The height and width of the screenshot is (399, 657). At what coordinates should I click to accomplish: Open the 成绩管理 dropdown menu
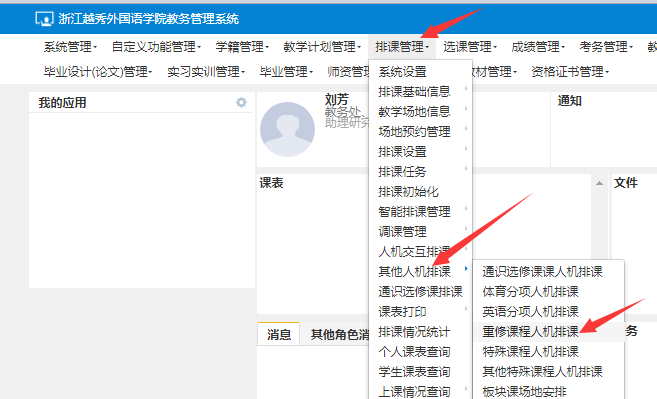(538, 47)
